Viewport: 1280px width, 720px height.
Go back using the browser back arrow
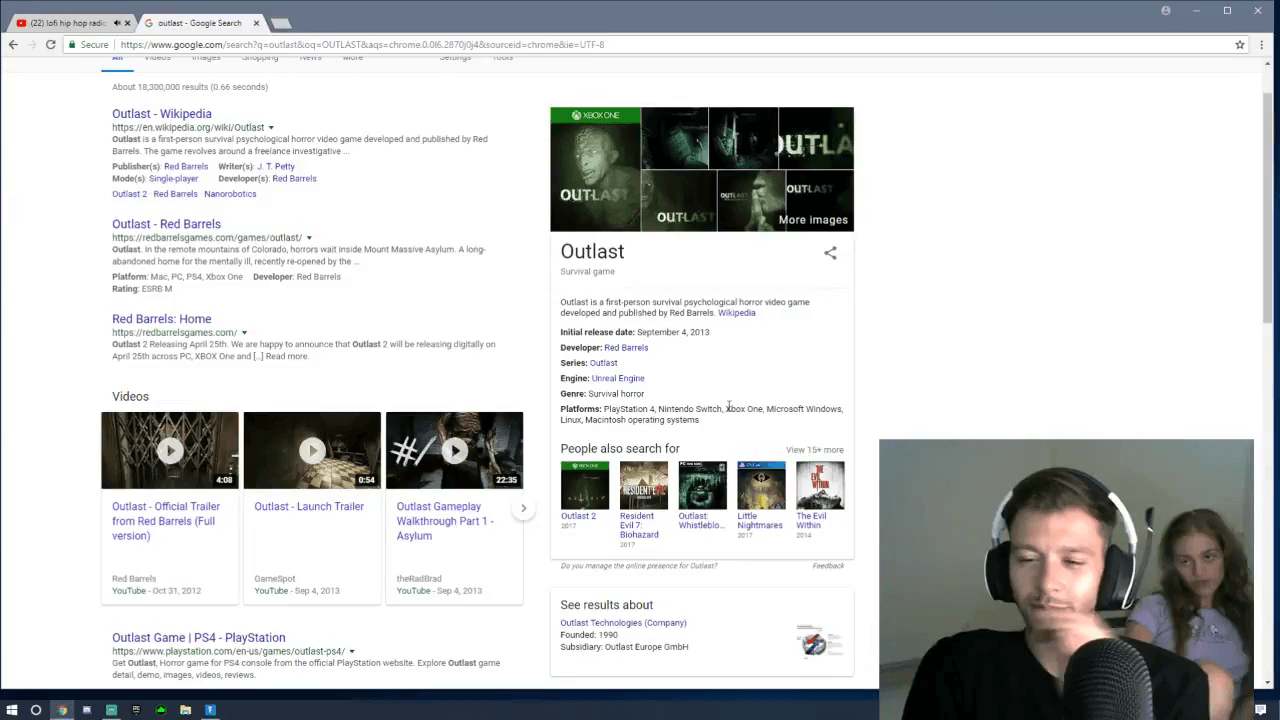(13, 45)
